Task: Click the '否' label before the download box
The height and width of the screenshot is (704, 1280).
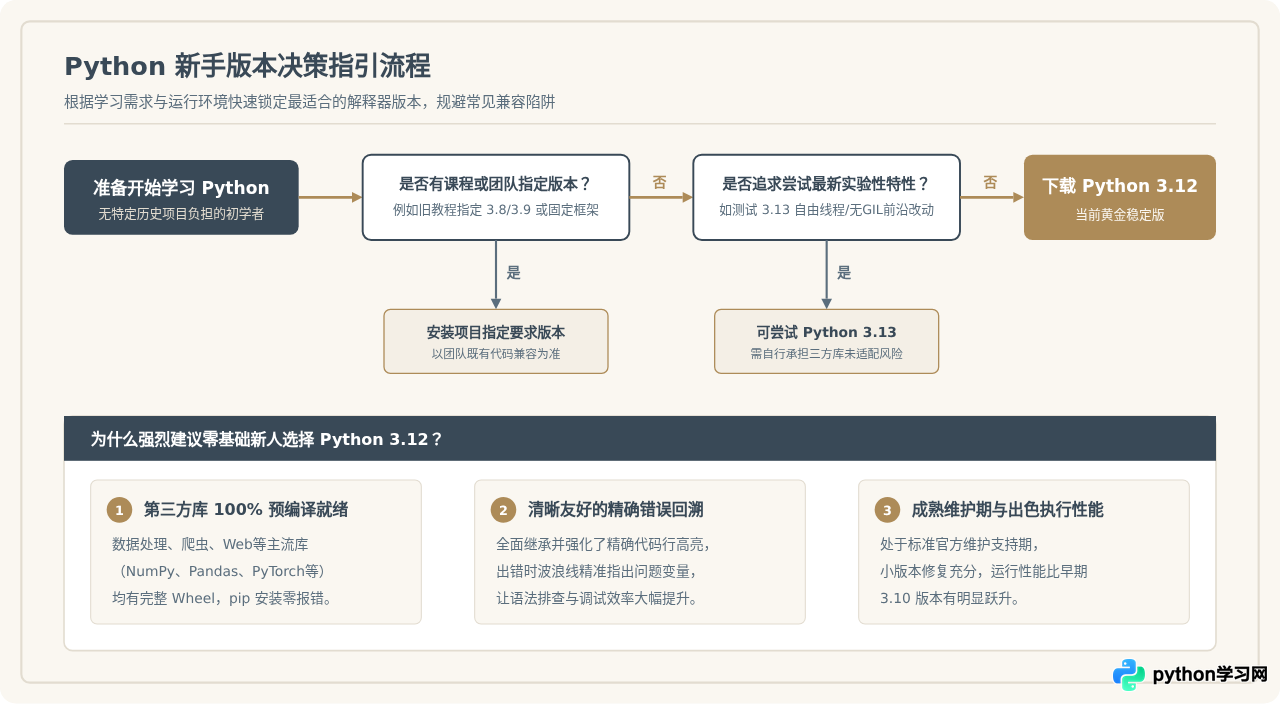Action: 990,182
